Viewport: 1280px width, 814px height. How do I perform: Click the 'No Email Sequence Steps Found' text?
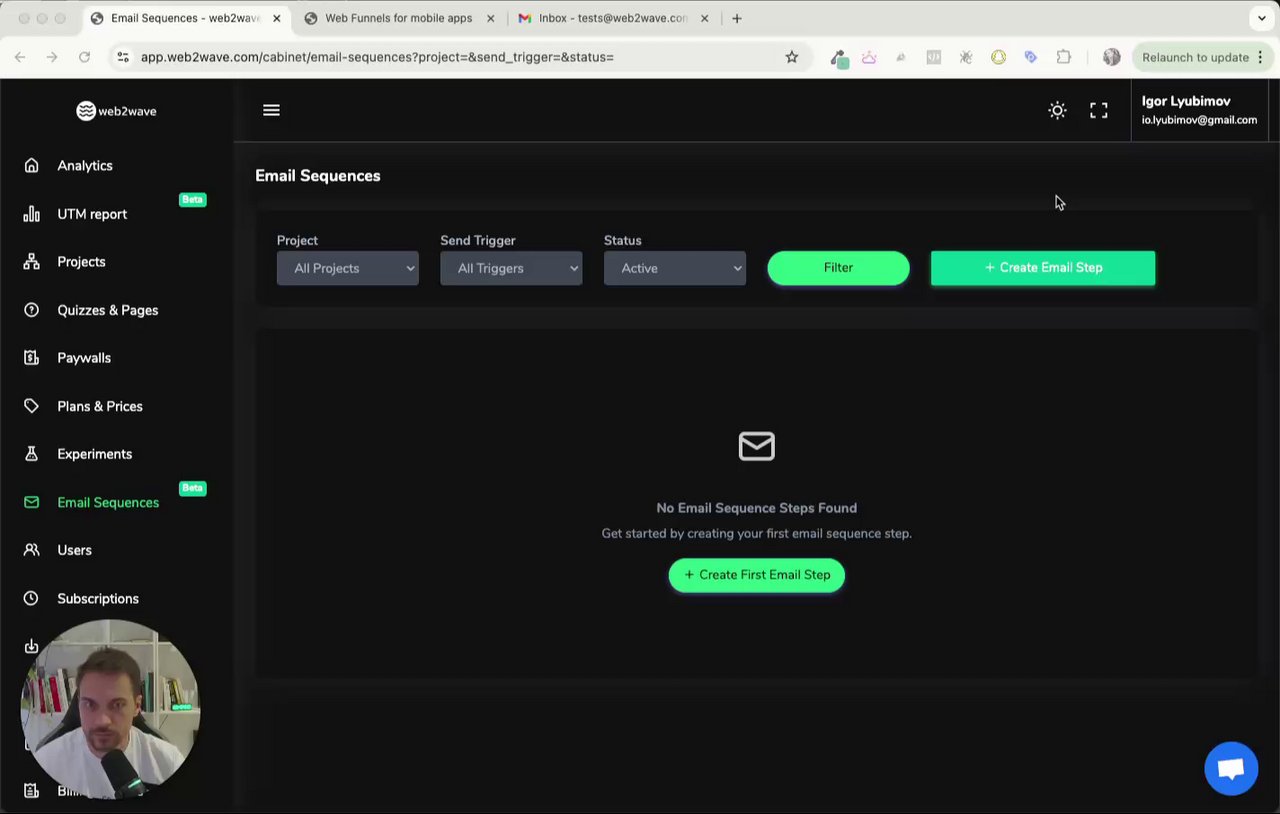(757, 508)
